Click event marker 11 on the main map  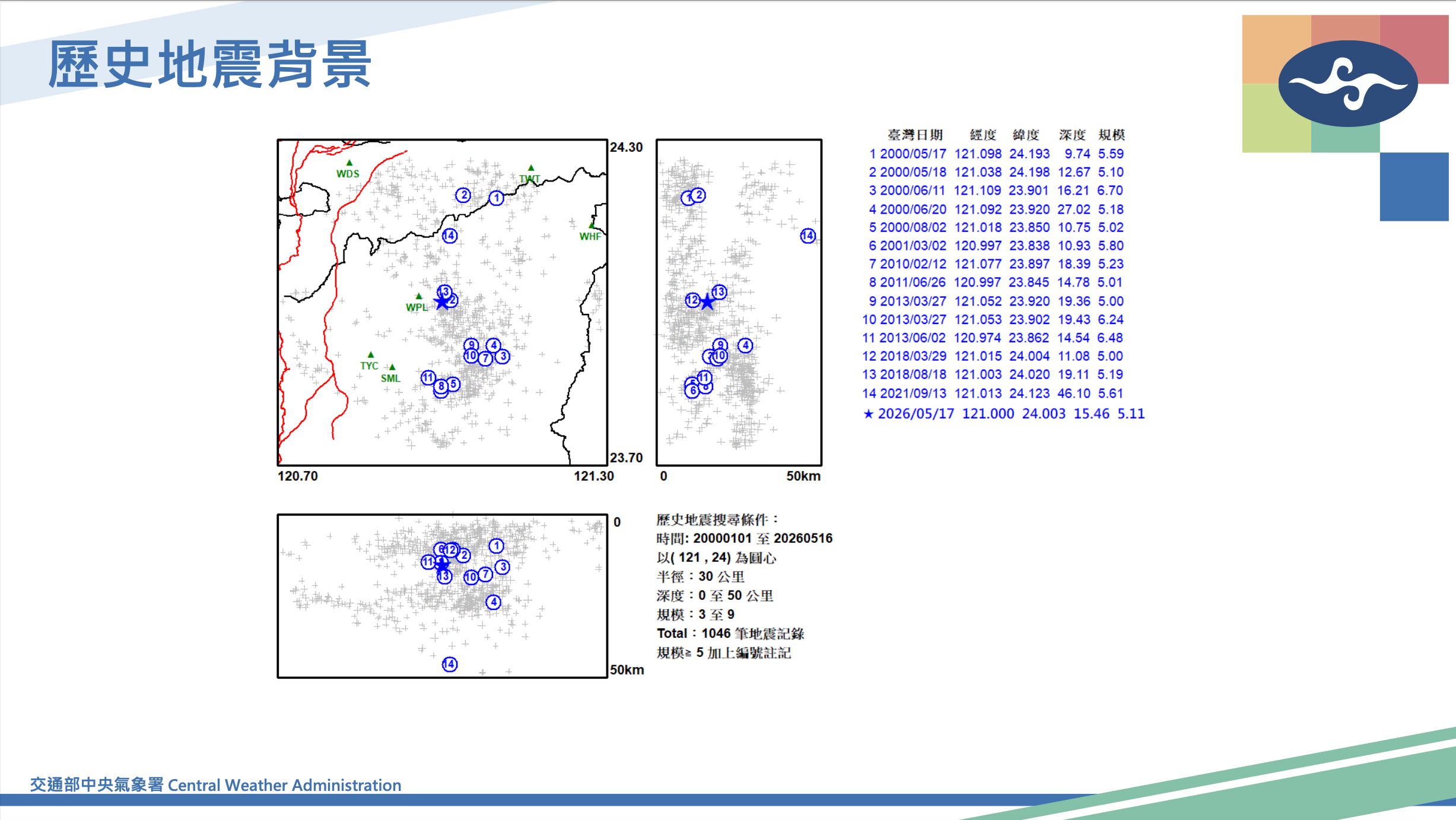[428, 377]
